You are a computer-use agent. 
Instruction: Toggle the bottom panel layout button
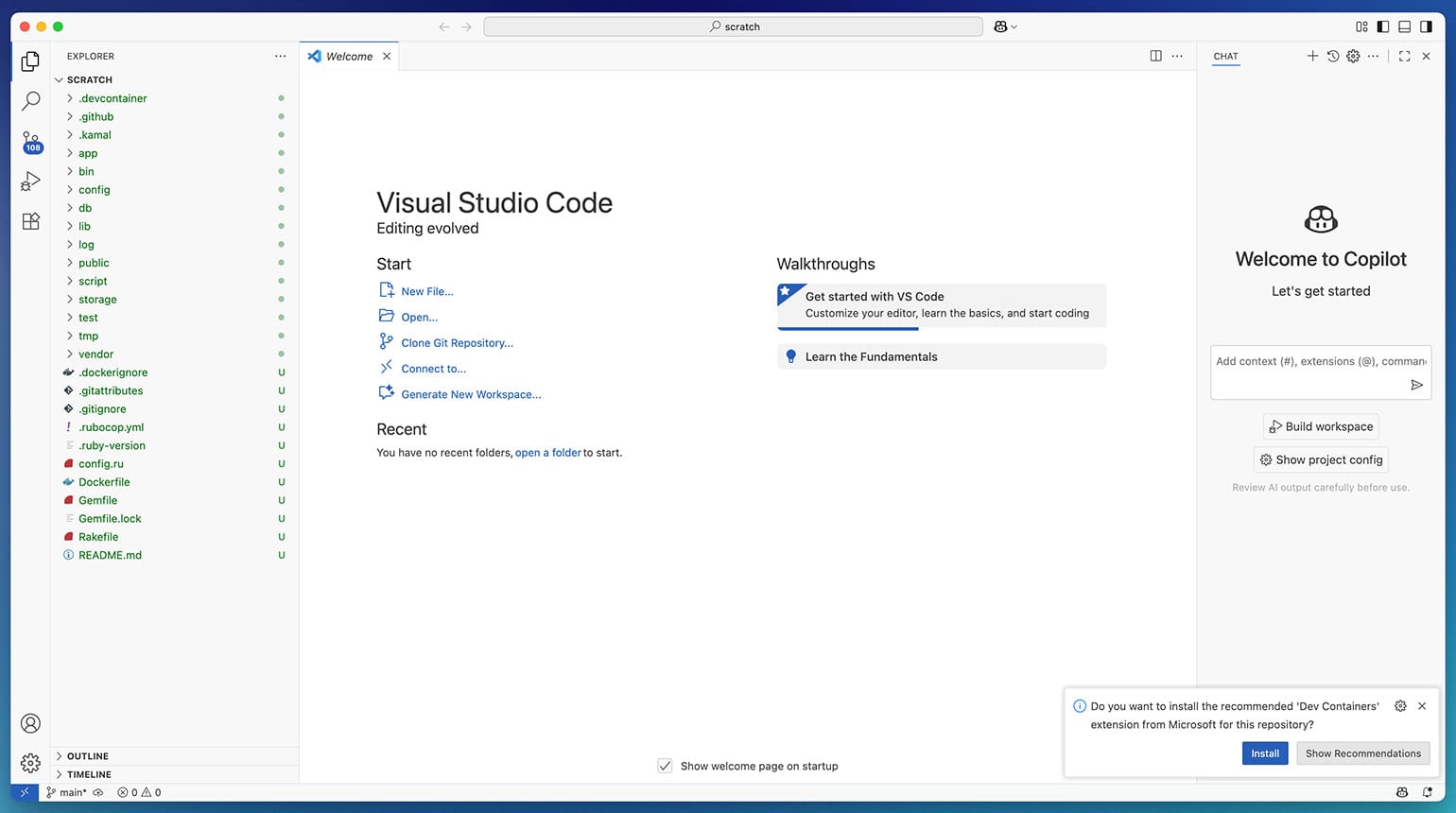1405,26
